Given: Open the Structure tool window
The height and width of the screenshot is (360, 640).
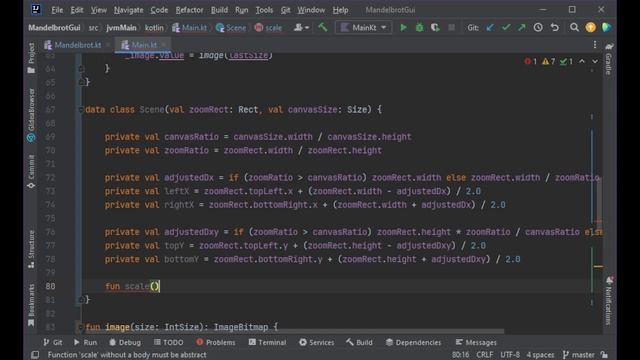Looking at the screenshot, I should point(31,249).
